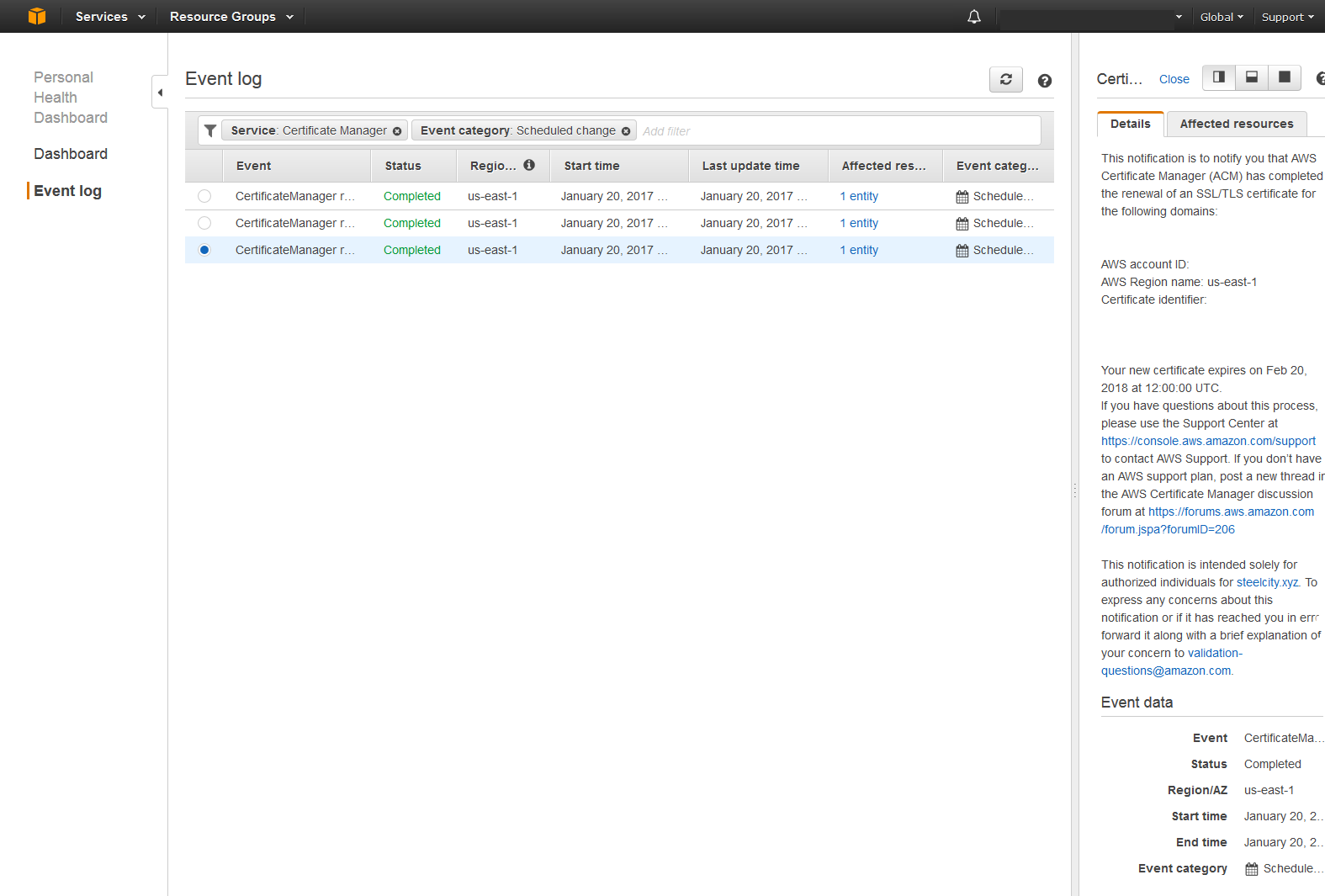Click the validation-questions@amazon.com email link
Screen dimensions: 1325x896
(x=1172, y=662)
